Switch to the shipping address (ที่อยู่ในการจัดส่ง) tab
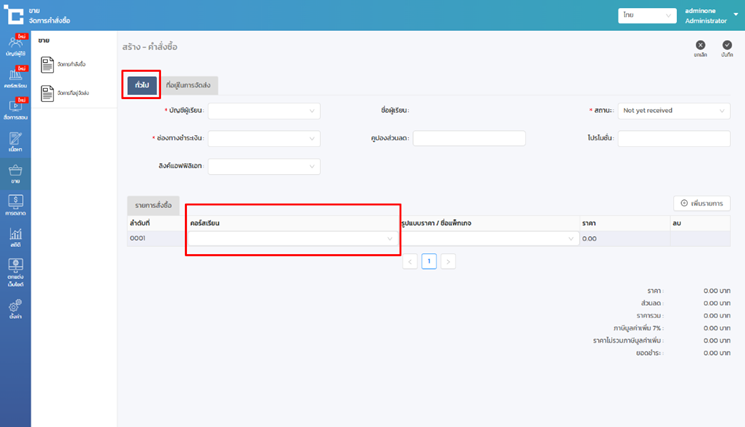 (x=189, y=86)
